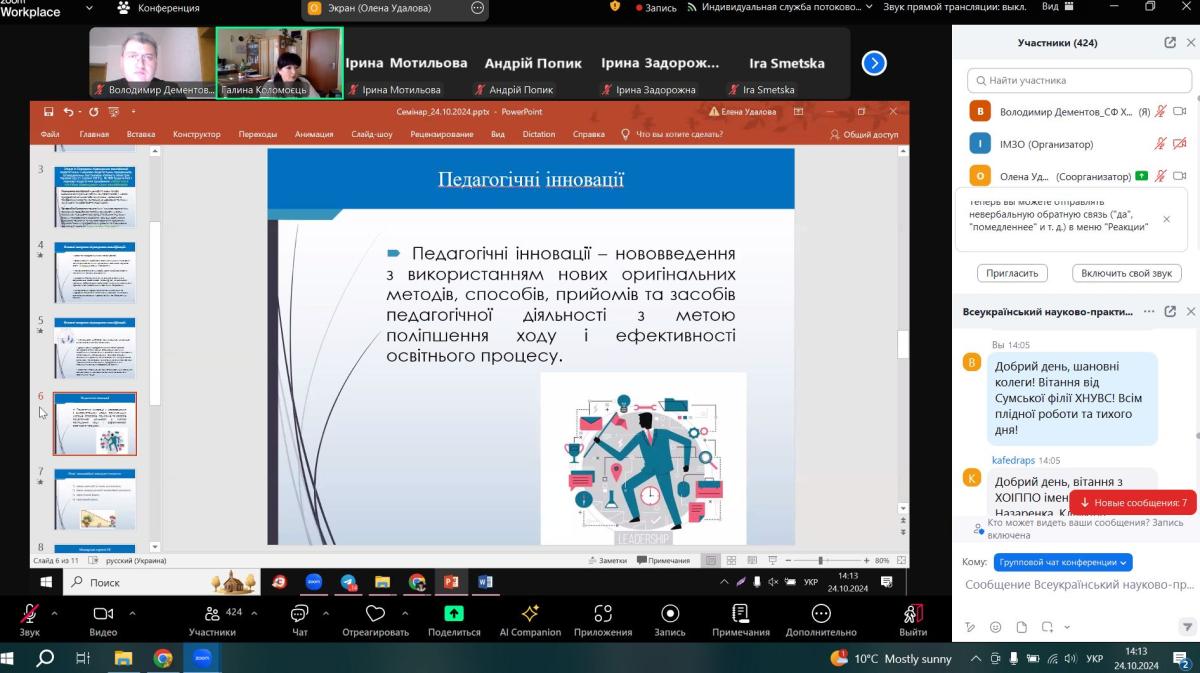Open the Анимация ribbon tab
Image resolution: width=1200 pixels, height=673 pixels.
coord(314,134)
